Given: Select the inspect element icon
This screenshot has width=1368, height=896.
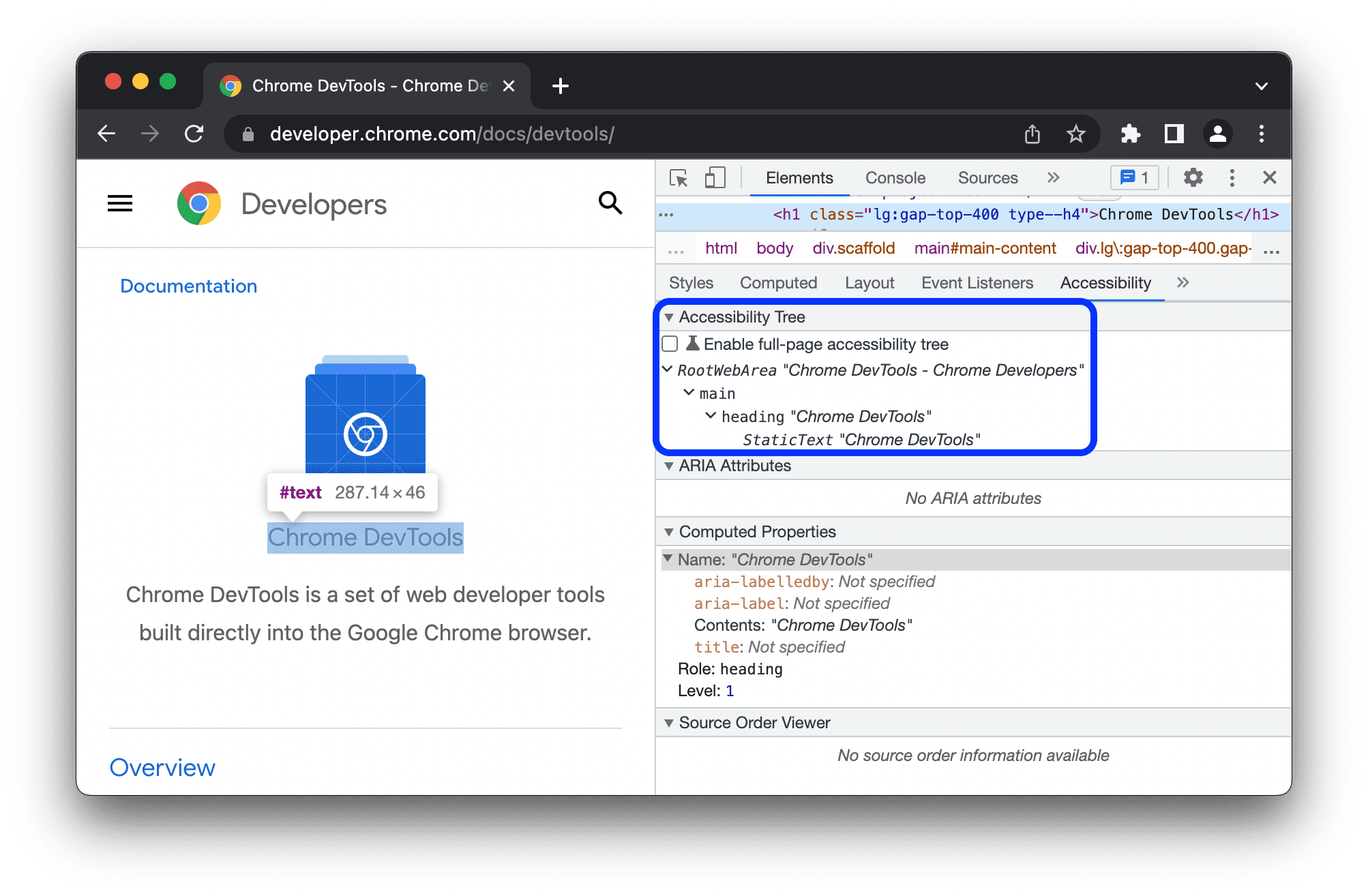Looking at the screenshot, I should pos(680,178).
